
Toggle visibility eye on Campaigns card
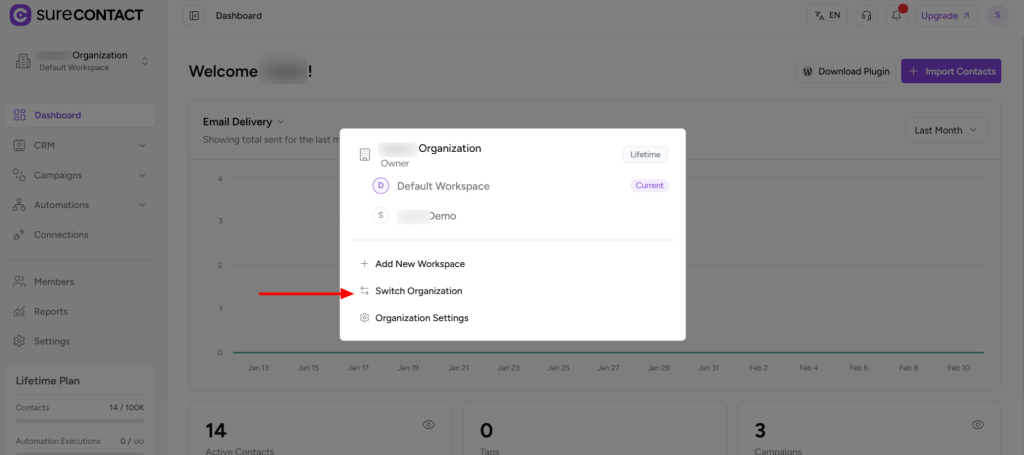pyautogui.click(x=978, y=424)
